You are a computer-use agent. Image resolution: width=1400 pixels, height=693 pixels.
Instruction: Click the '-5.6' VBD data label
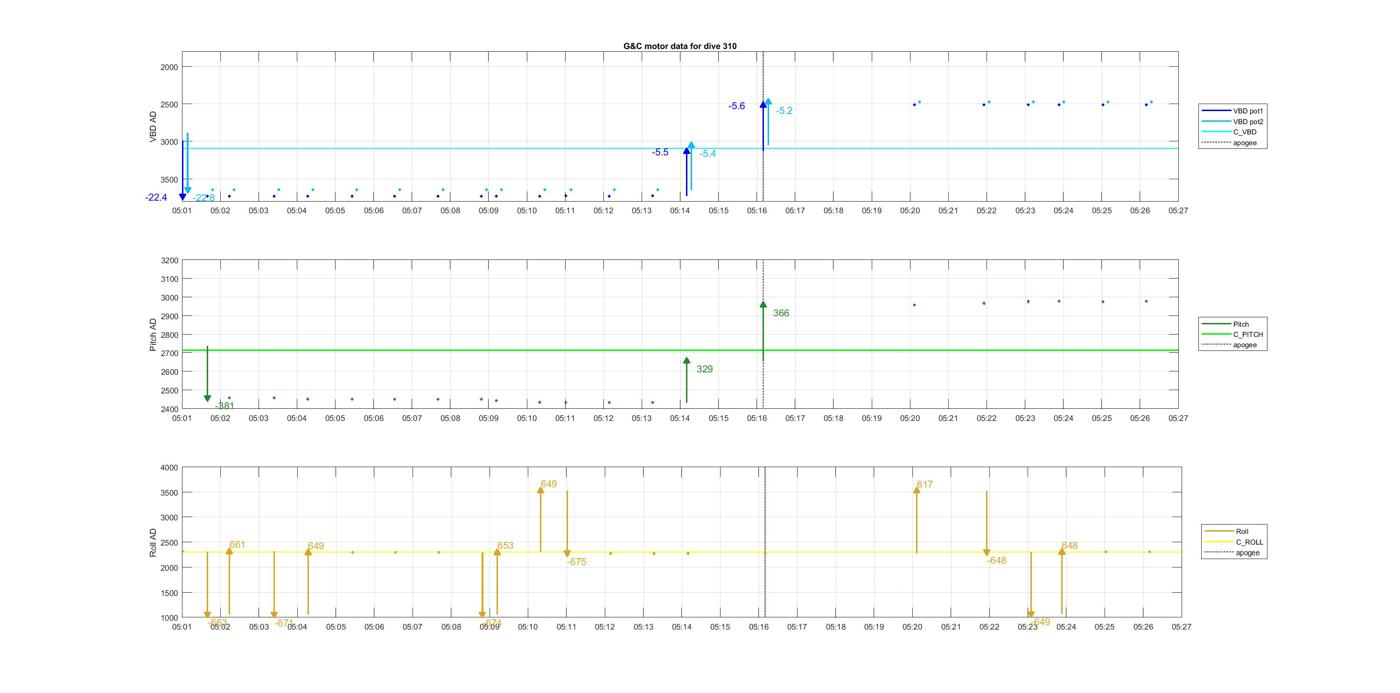pos(737,106)
